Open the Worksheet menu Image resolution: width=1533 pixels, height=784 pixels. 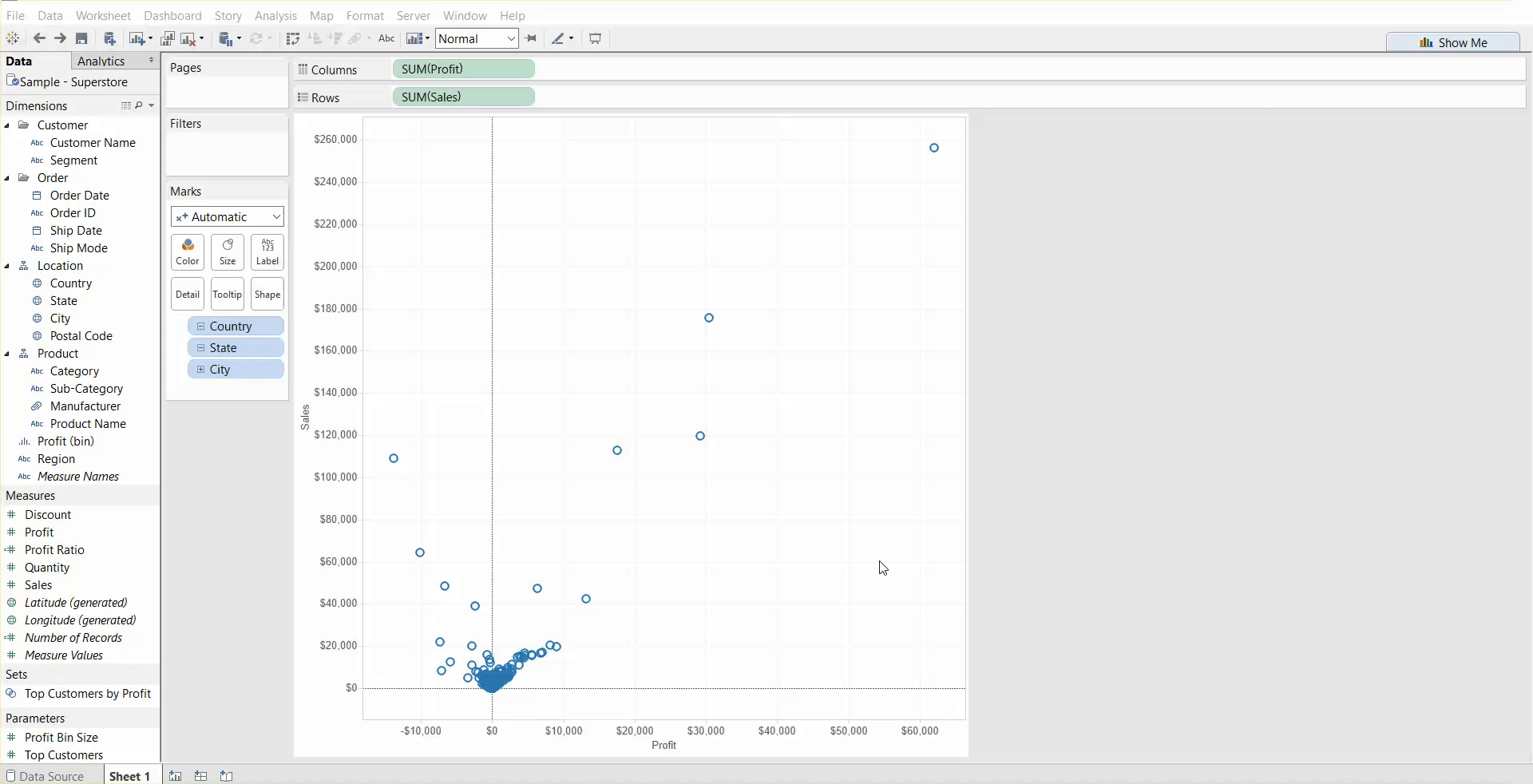click(103, 15)
